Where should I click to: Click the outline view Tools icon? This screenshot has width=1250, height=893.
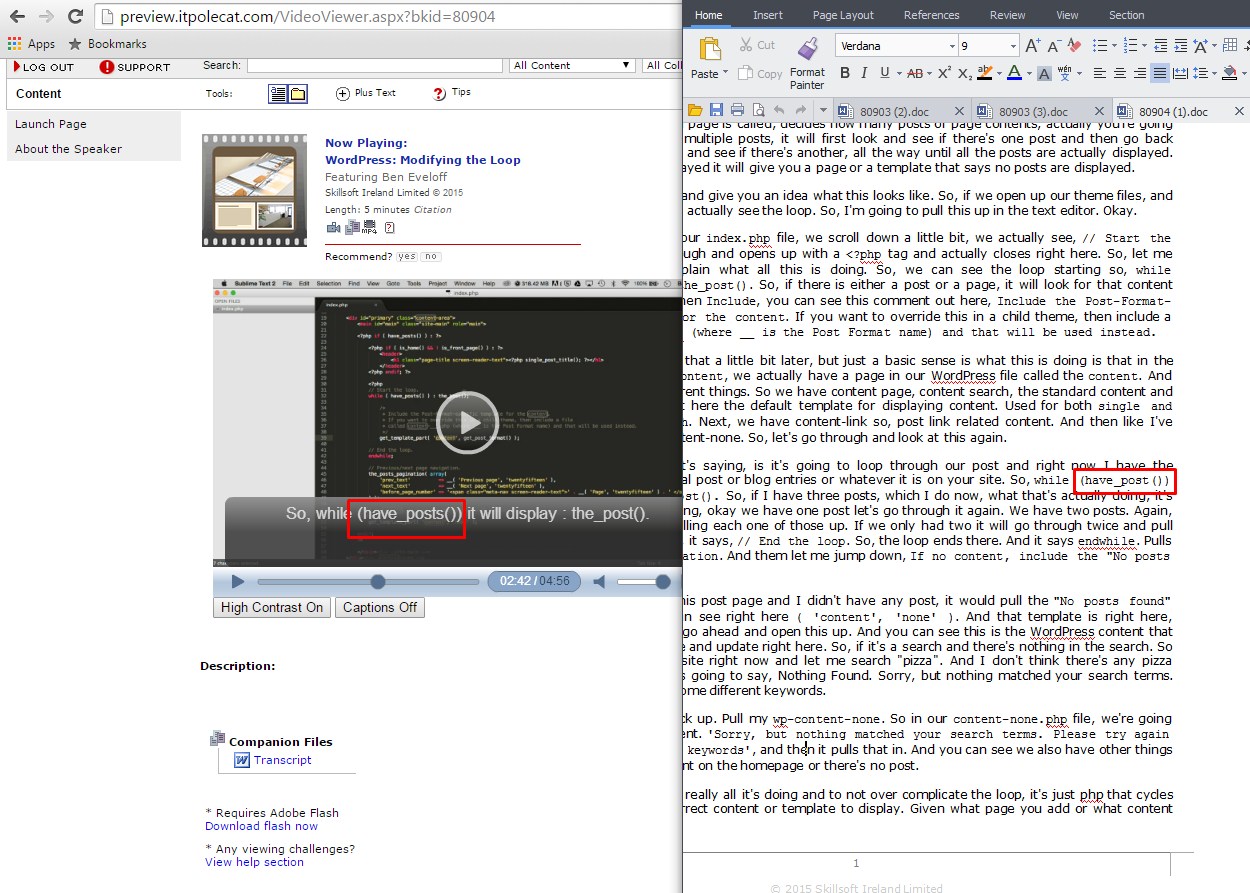point(279,94)
